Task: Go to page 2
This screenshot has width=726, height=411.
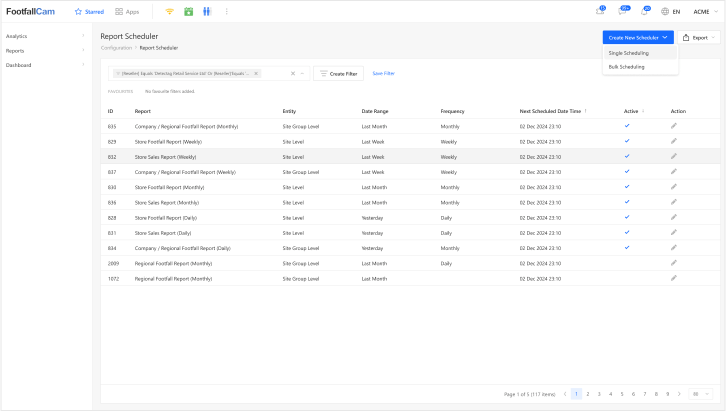Action: coord(588,394)
